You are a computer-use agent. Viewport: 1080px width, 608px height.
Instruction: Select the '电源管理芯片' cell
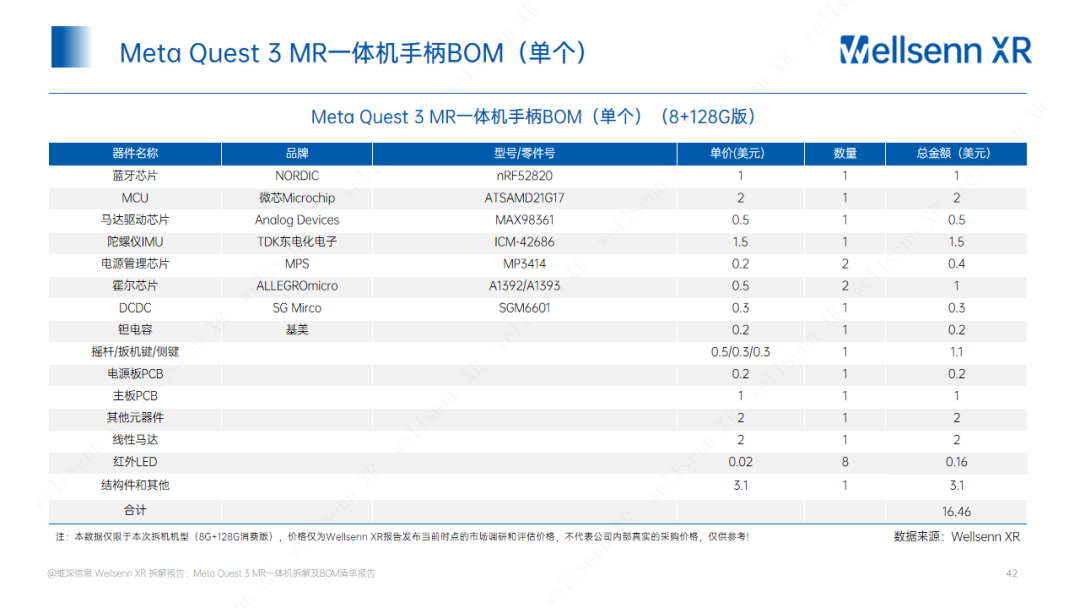pyautogui.click(x=135, y=264)
